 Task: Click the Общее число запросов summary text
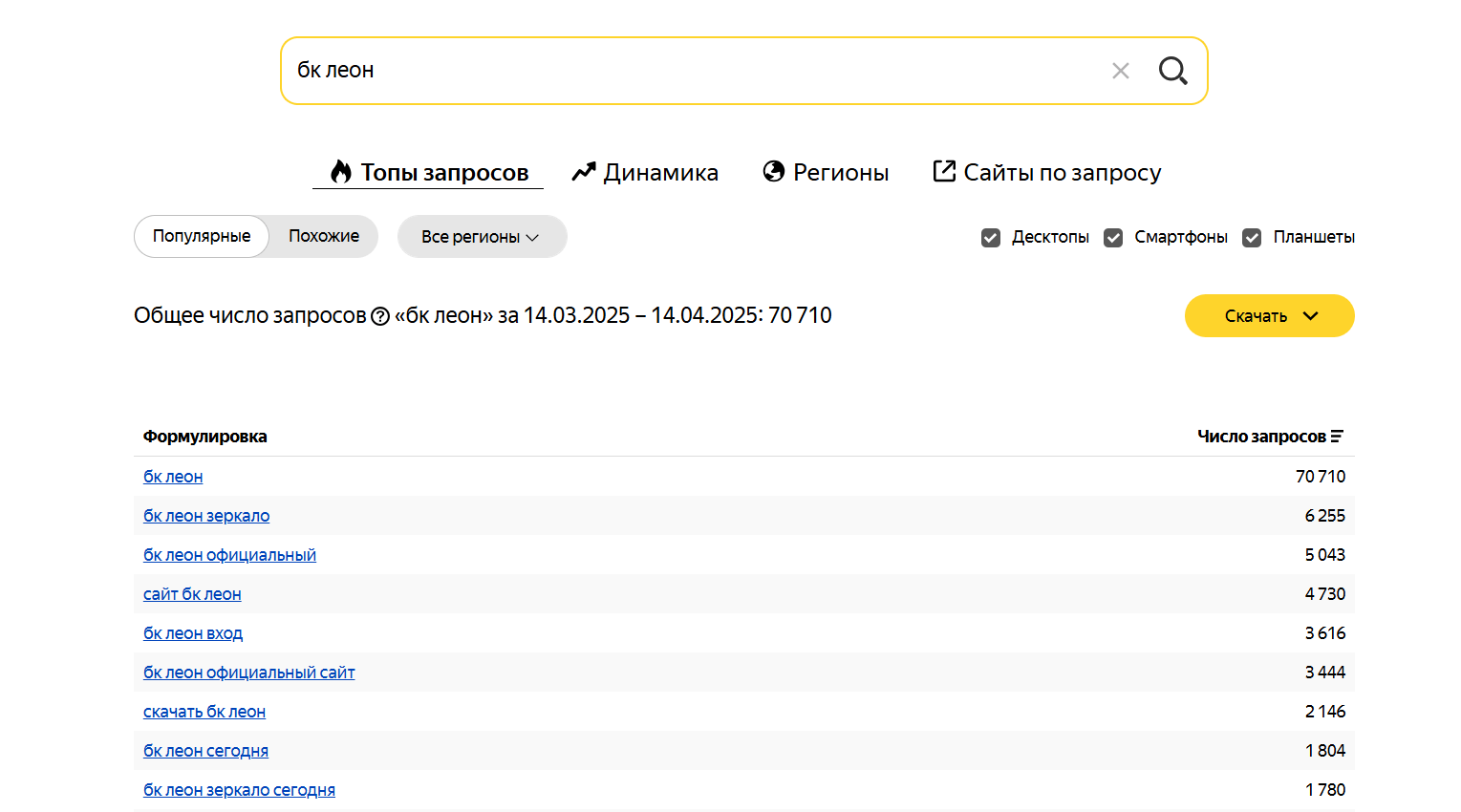(483, 315)
